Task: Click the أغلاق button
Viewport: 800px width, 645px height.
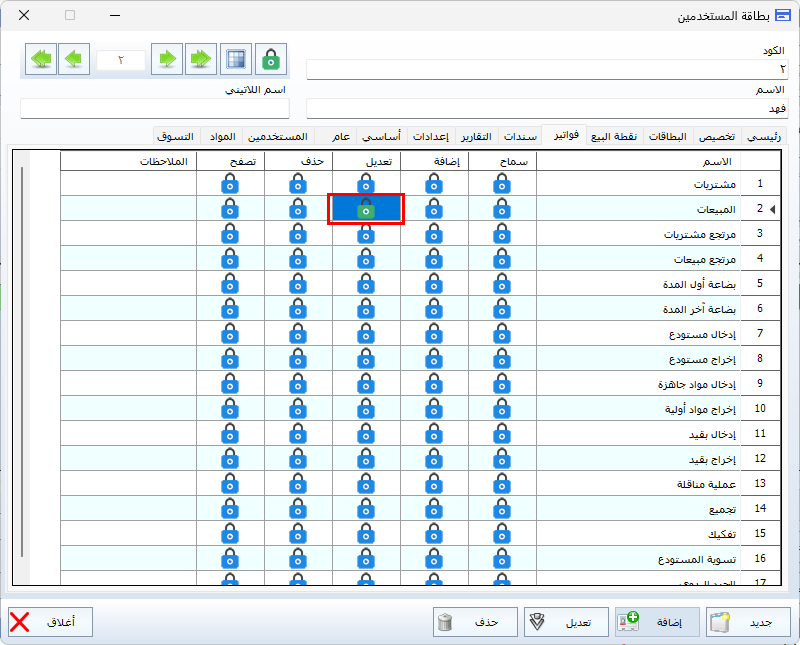Action: [50, 622]
